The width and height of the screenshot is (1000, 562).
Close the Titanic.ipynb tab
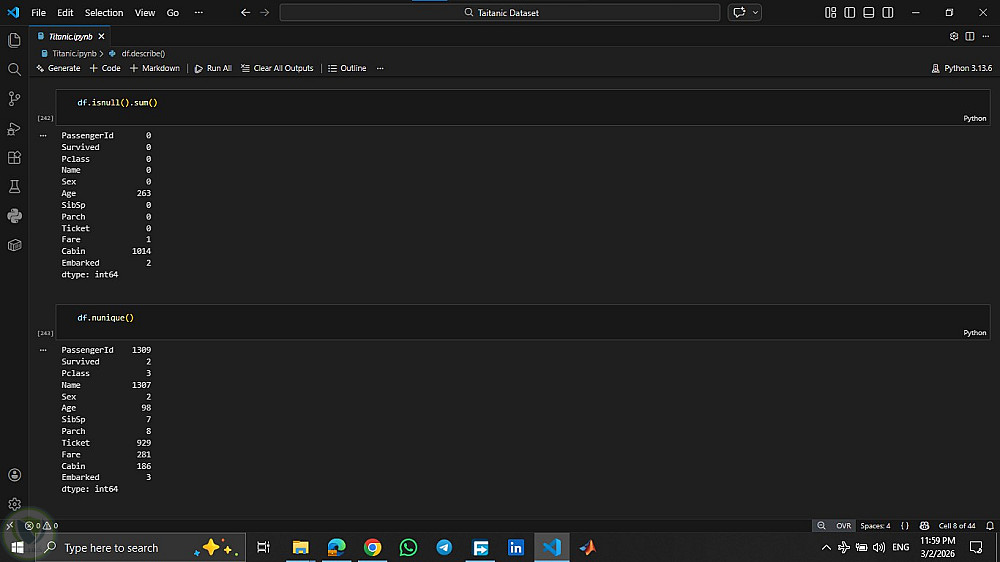pos(101,36)
